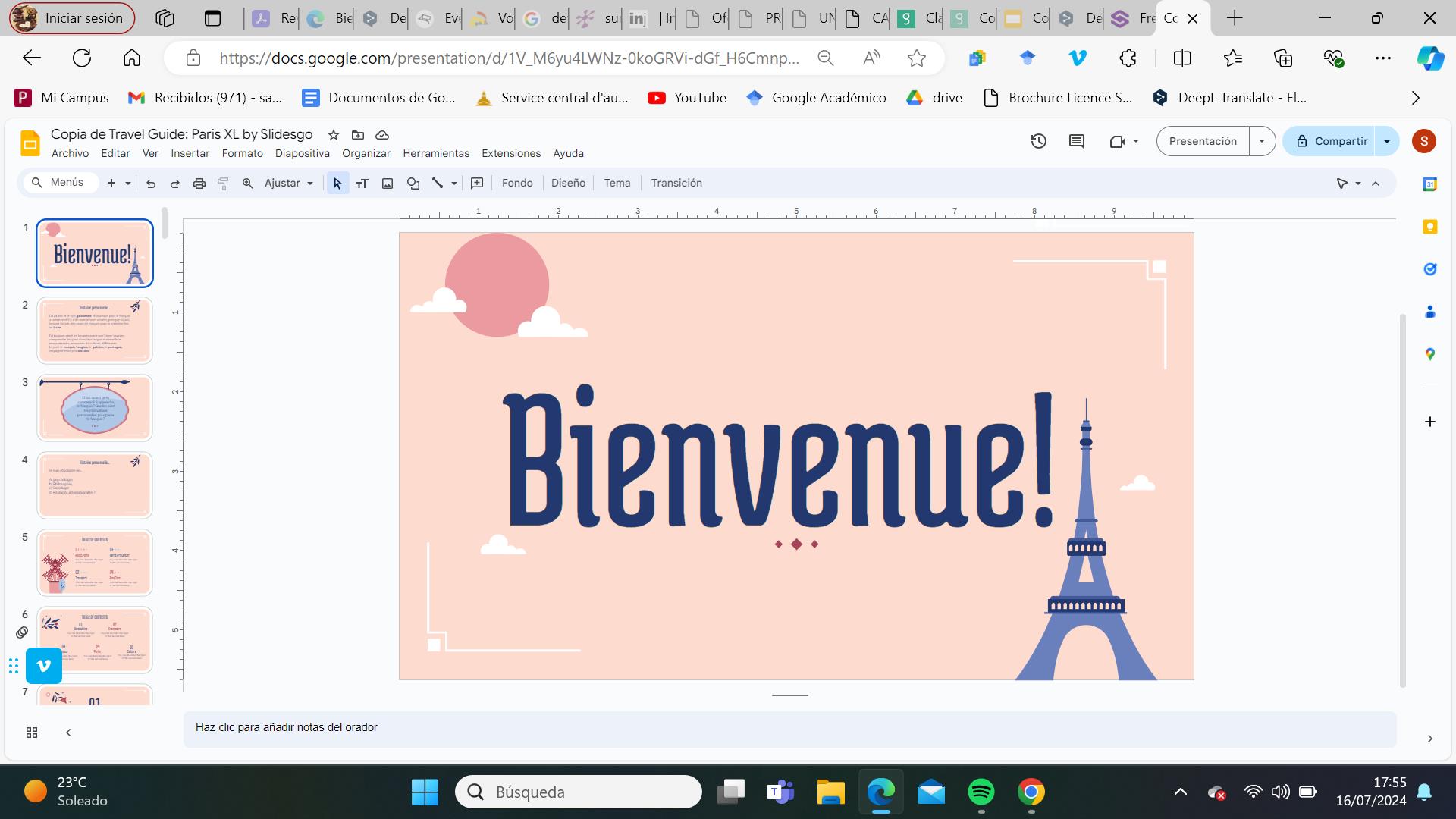1456x819 pixels.
Task: Open version history clock icon
Action: 1039,141
